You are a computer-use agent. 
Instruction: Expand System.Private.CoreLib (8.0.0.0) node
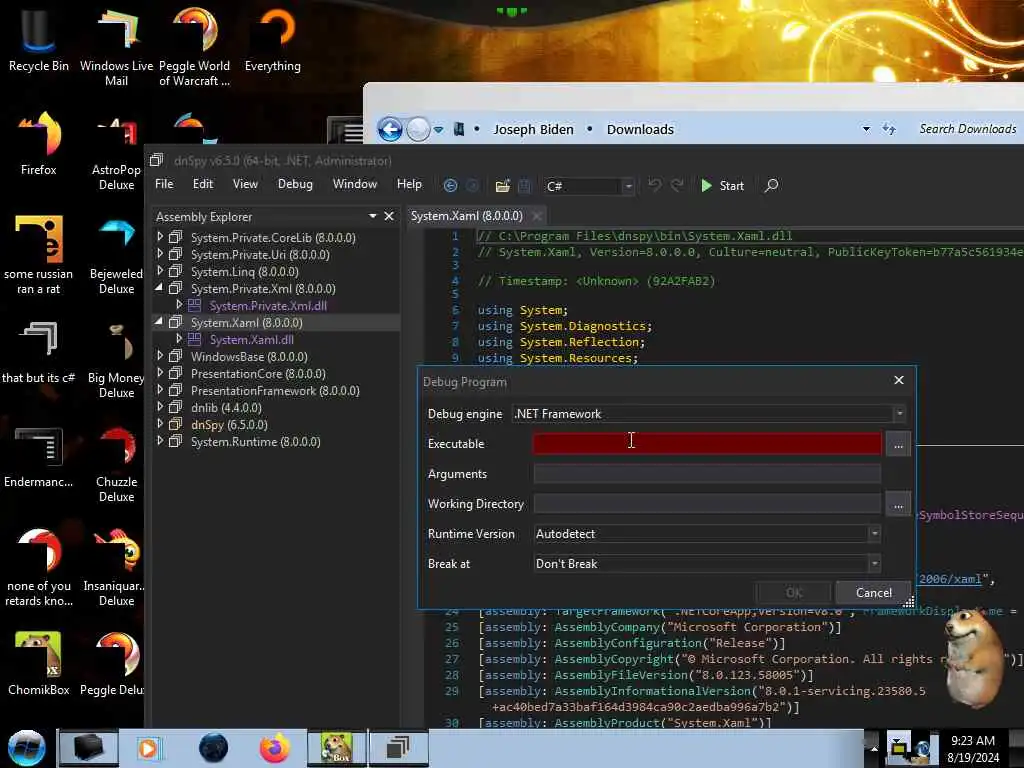coord(160,237)
